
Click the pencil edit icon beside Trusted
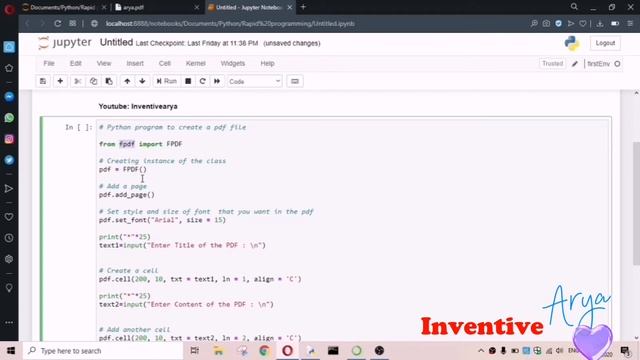point(575,64)
